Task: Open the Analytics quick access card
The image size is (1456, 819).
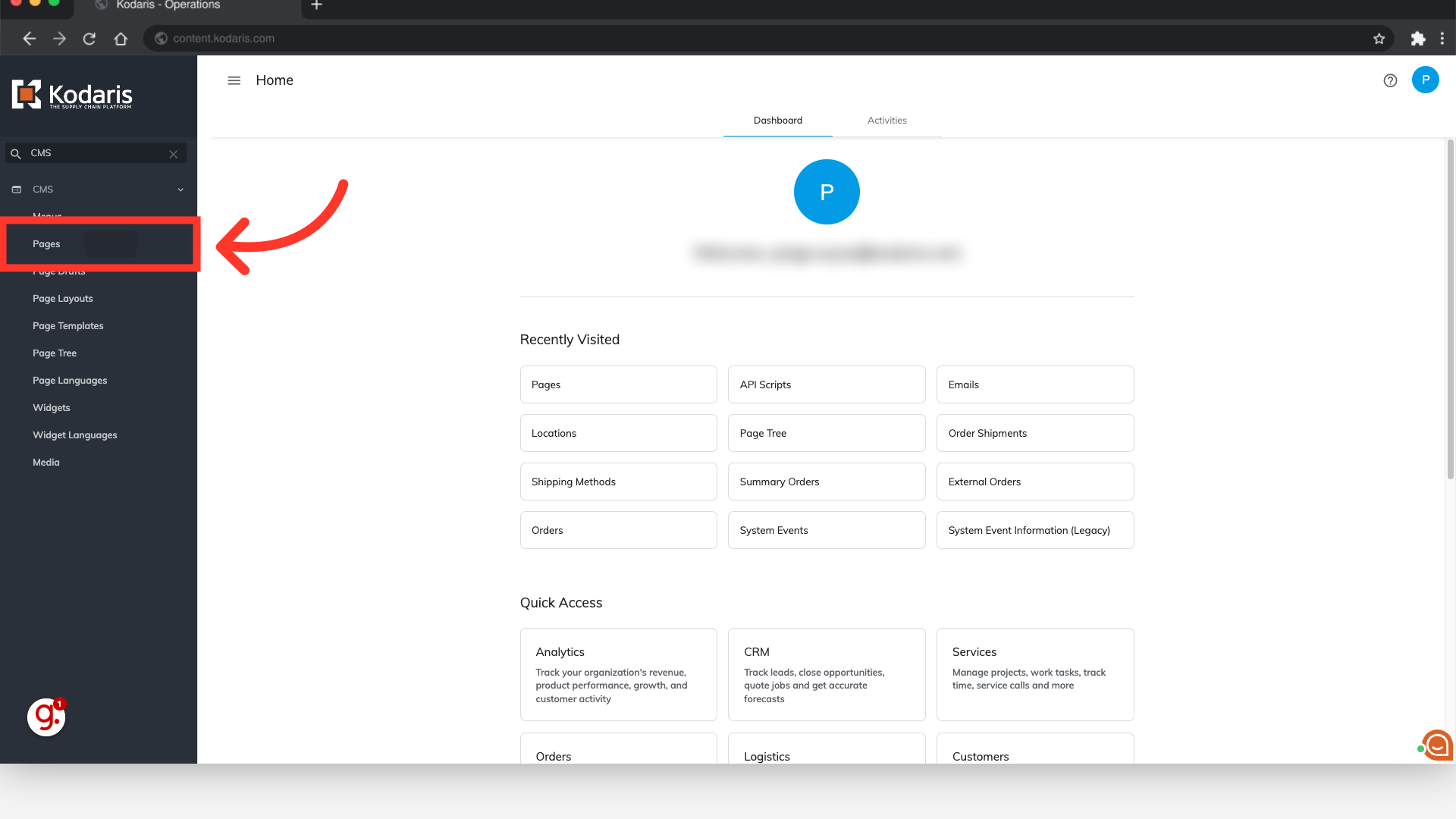Action: 618,673
